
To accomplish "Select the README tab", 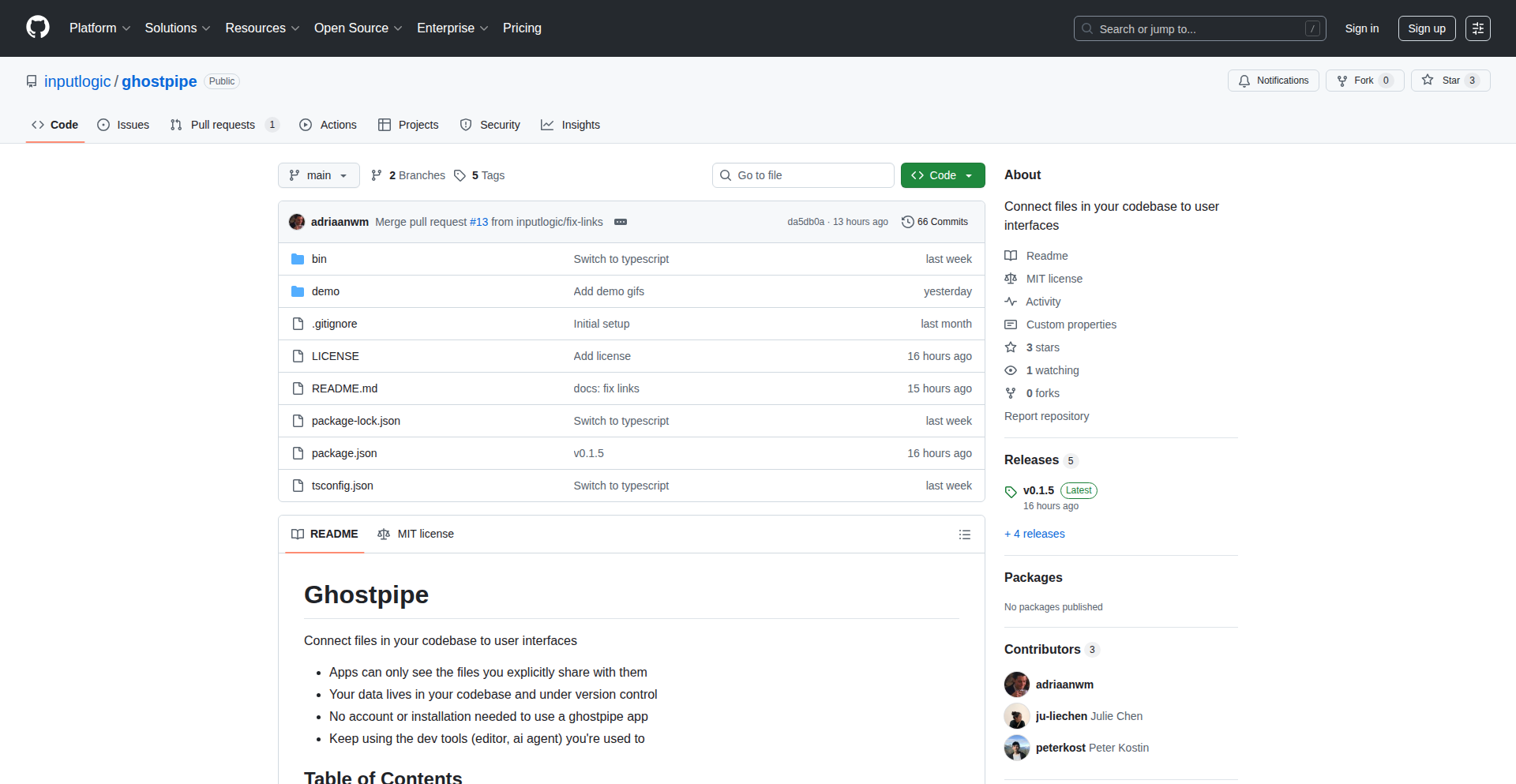I will click(325, 535).
